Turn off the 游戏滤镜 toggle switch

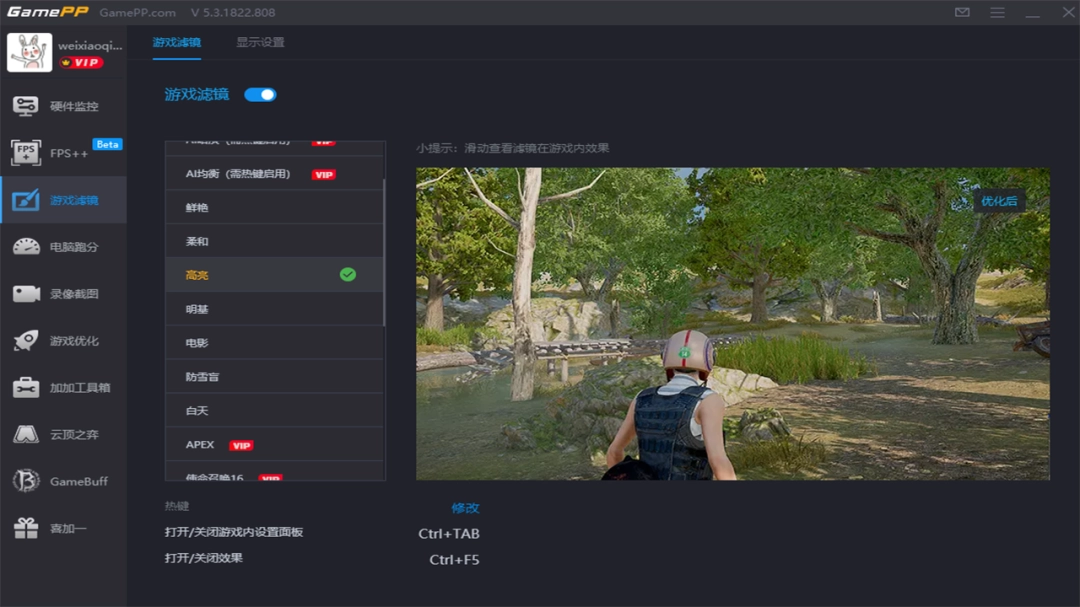(x=260, y=95)
